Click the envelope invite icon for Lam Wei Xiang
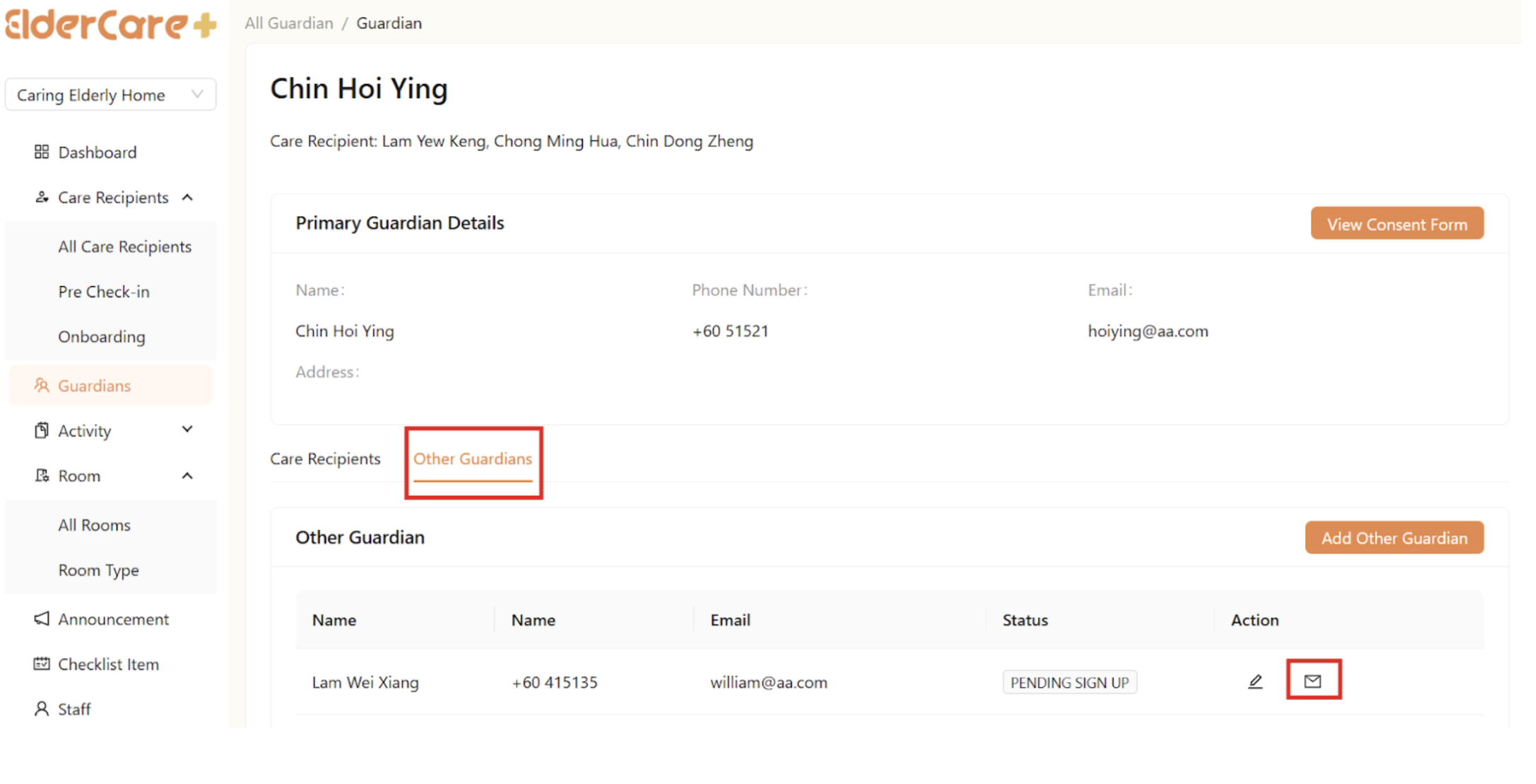This screenshot has width=1536, height=784. pyautogui.click(x=1313, y=681)
